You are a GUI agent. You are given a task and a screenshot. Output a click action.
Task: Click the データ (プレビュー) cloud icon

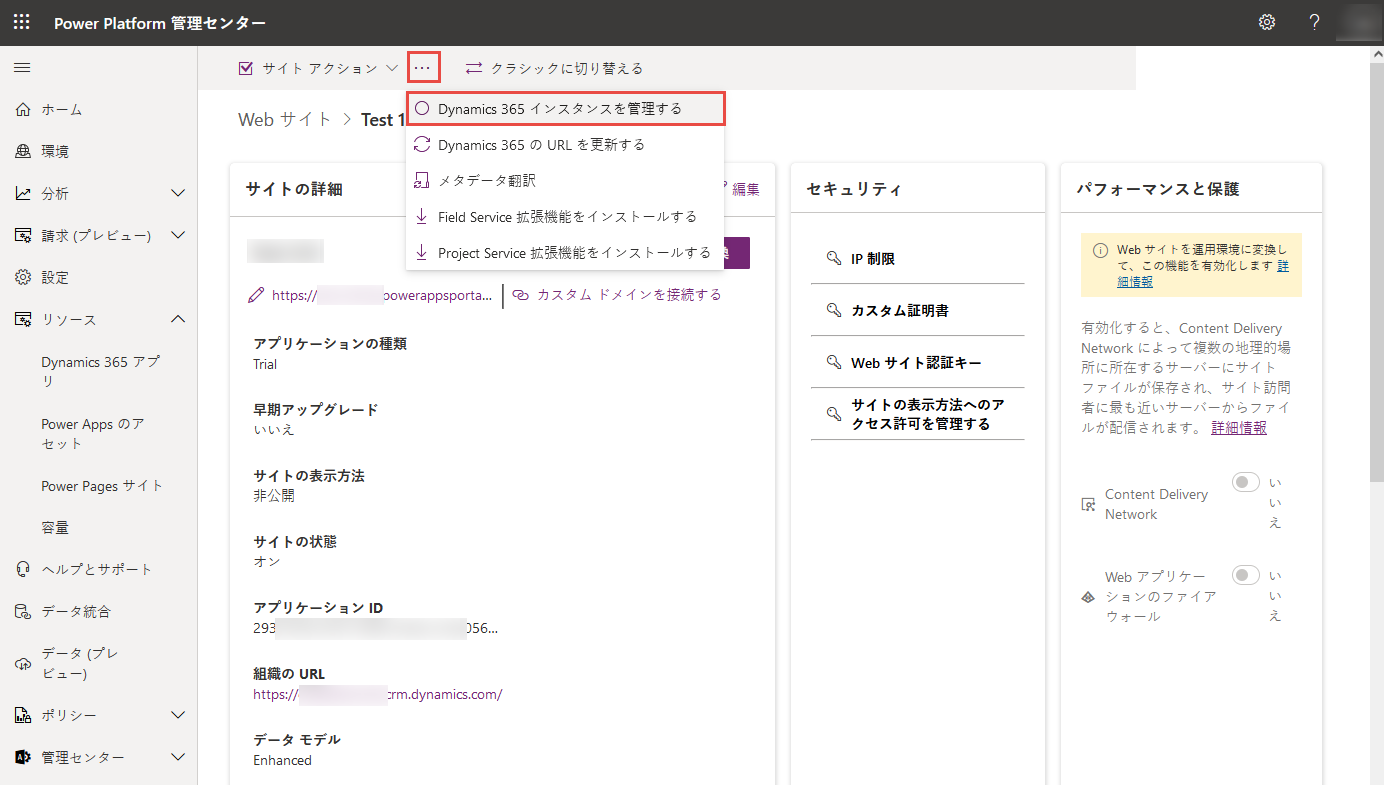[23, 663]
